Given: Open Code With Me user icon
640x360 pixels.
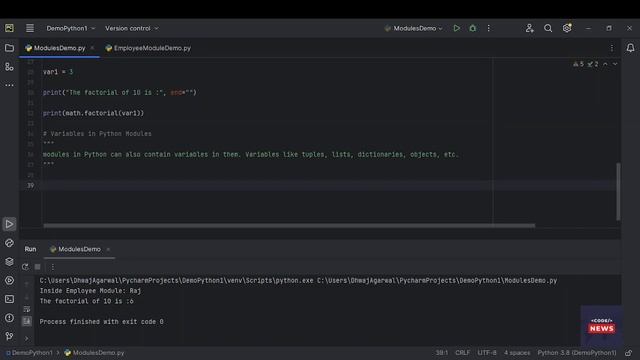Looking at the screenshot, I should 529,28.
